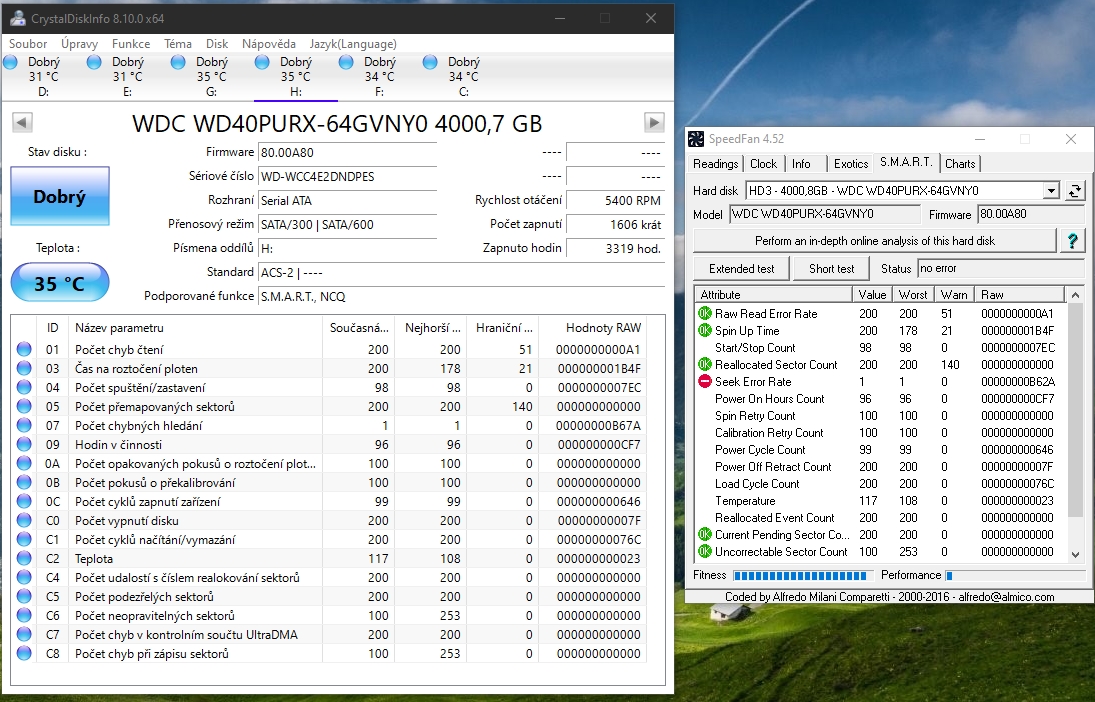
Task: Select drive C: health status orb
Action: (431, 63)
